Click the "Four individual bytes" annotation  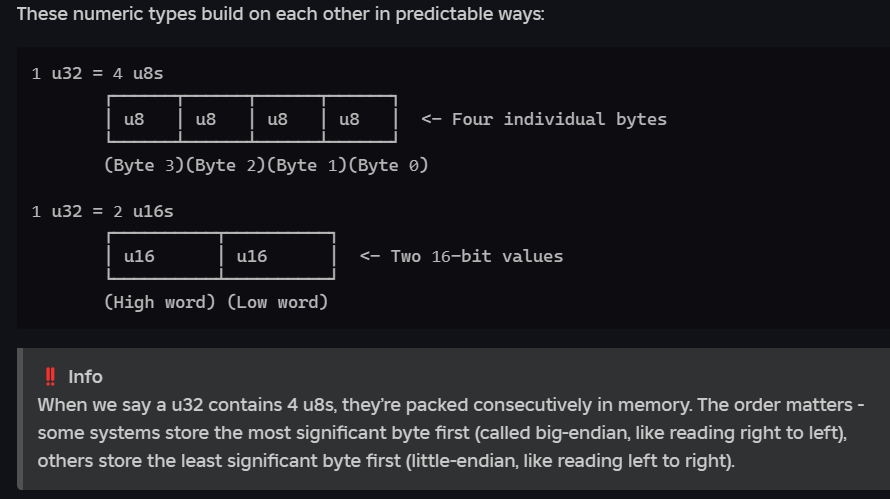coord(558,119)
